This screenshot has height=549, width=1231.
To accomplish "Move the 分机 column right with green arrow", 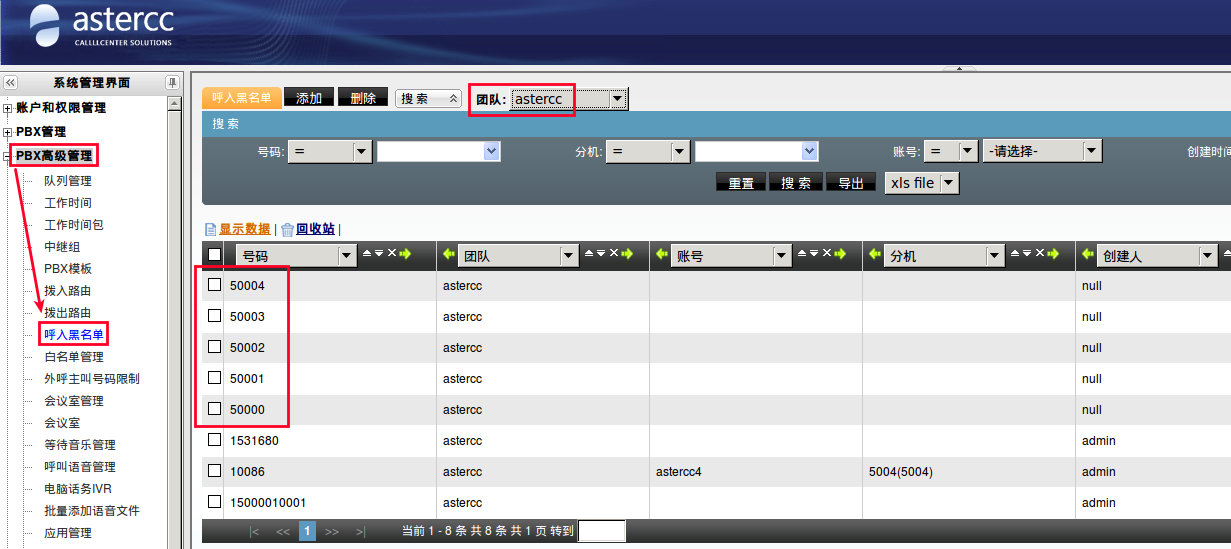I will [1053, 254].
